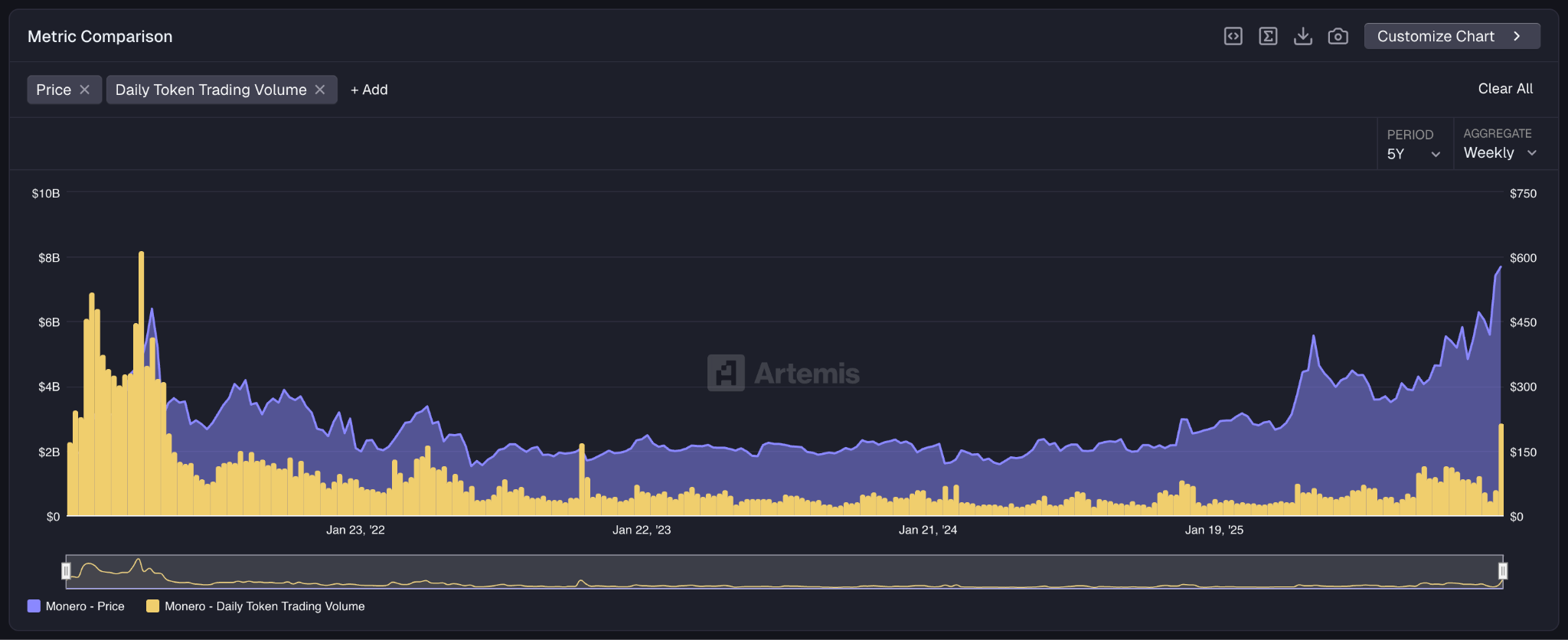Remove Daily Token Trading Volume chip
This screenshot has height=640, width=1568.
coord(320,90)
